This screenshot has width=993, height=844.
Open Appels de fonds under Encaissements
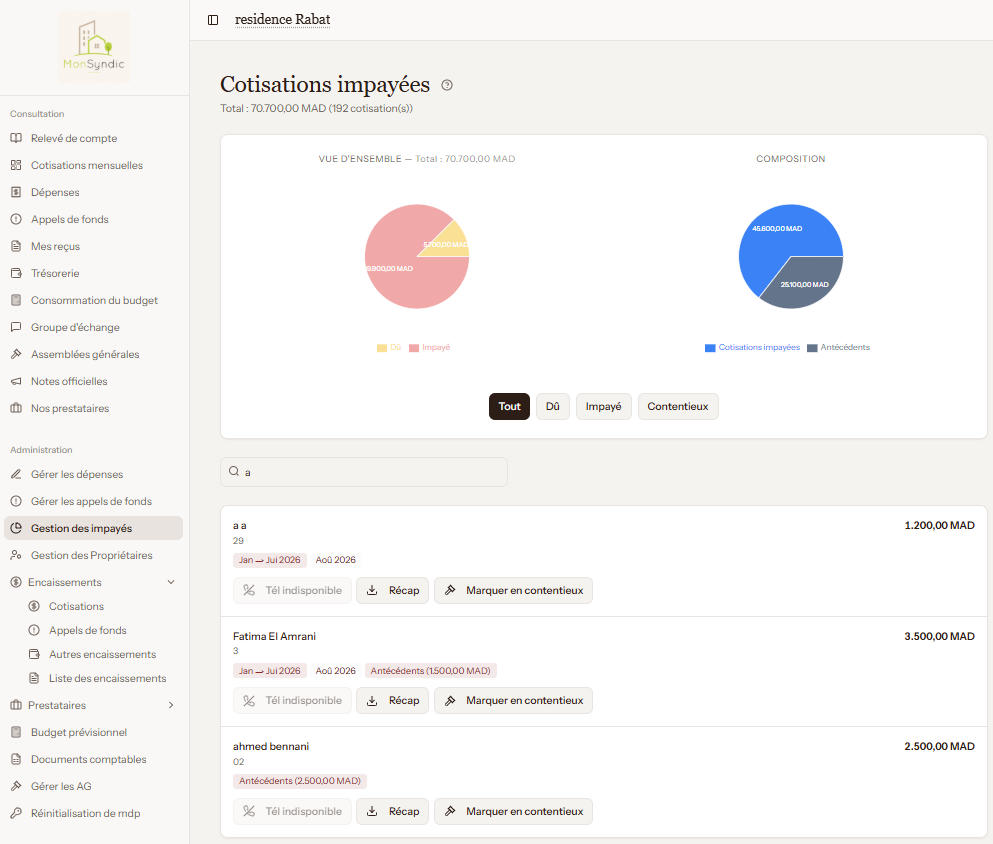88,630
